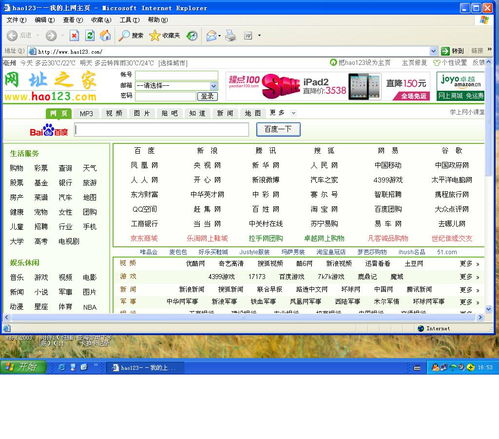
Task: Go to Home page icon
Action: coord(105,35)
